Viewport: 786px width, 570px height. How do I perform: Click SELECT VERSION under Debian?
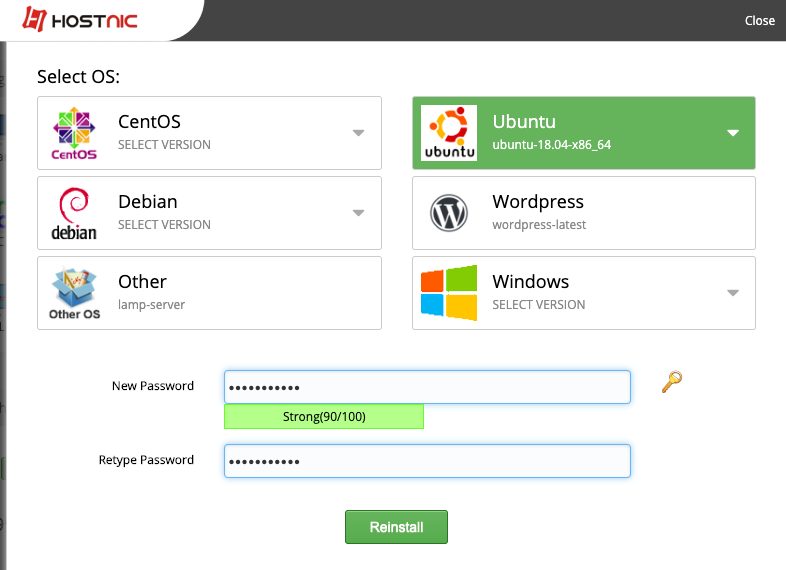[164, 225]
